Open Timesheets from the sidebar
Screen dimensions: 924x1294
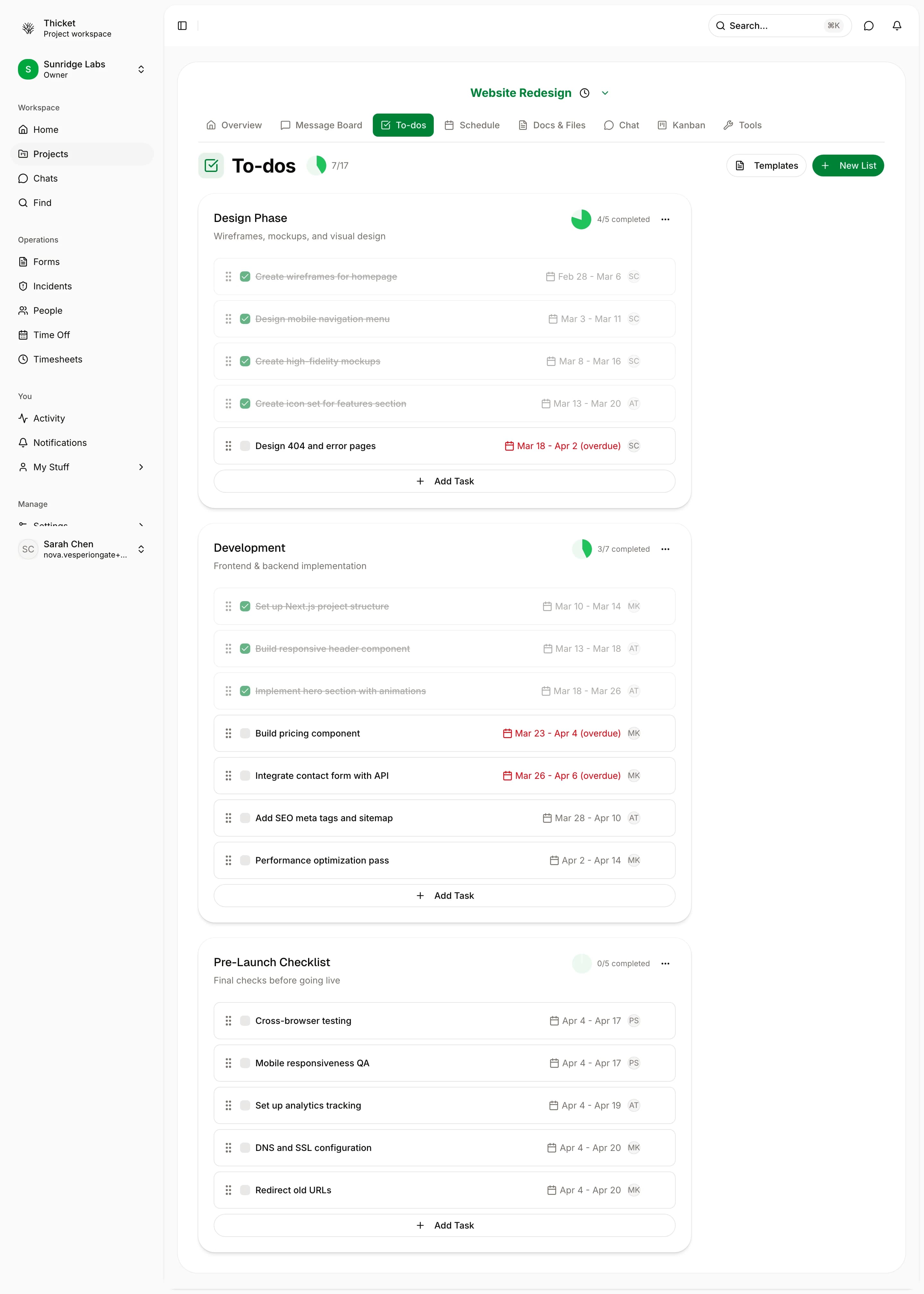point(57,359)
